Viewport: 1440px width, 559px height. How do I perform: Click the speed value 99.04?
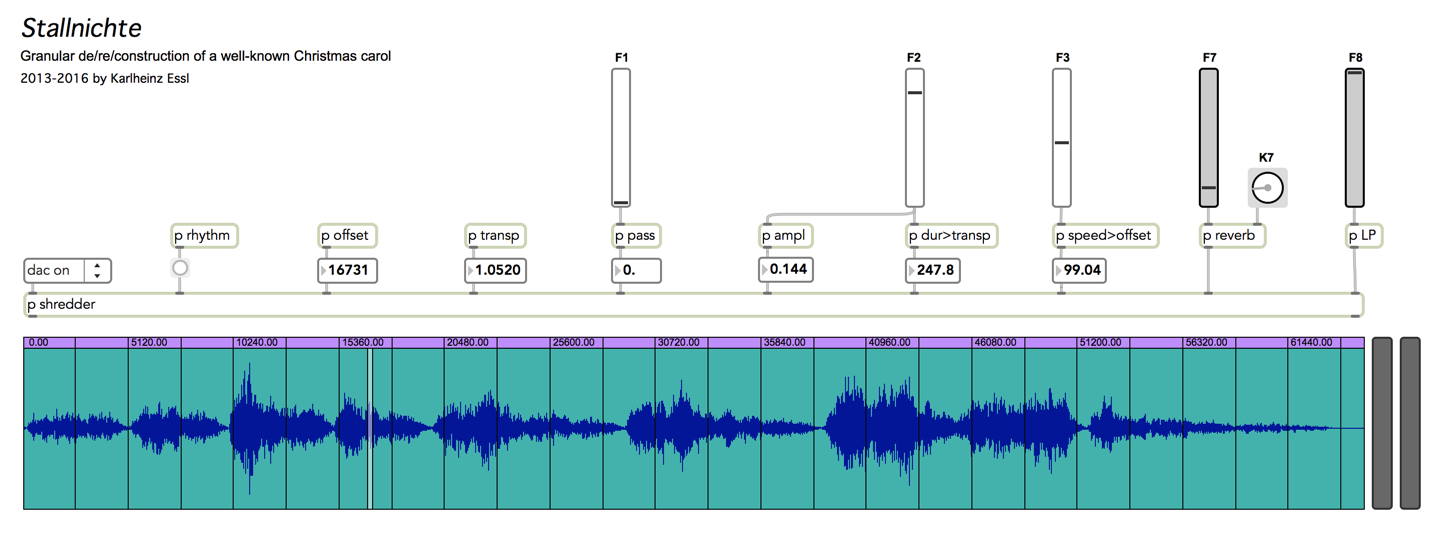pyautogui.click(x=1080, y=271)
